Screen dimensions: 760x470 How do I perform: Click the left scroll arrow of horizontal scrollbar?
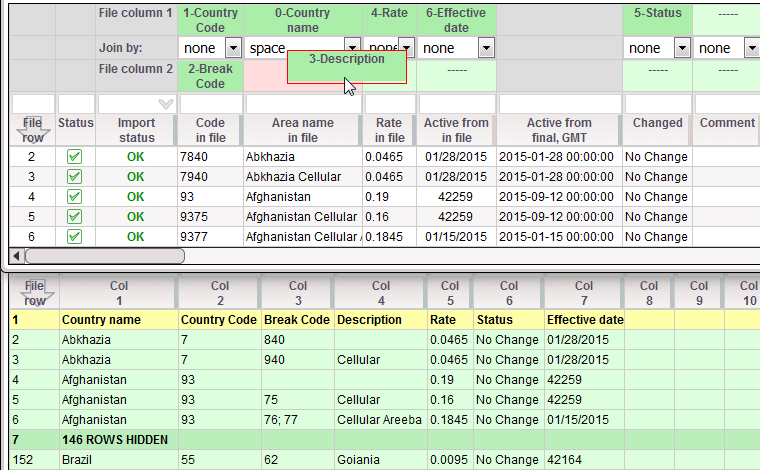point(16,256)
